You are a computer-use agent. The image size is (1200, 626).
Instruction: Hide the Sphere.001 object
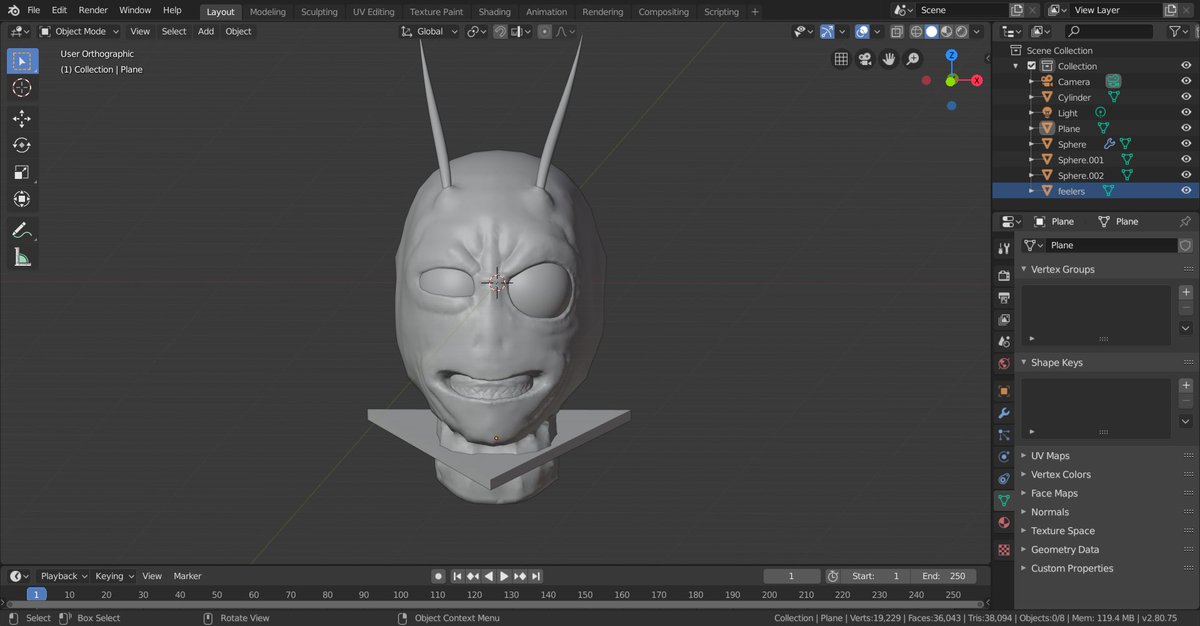click(x=1186, y=159)
